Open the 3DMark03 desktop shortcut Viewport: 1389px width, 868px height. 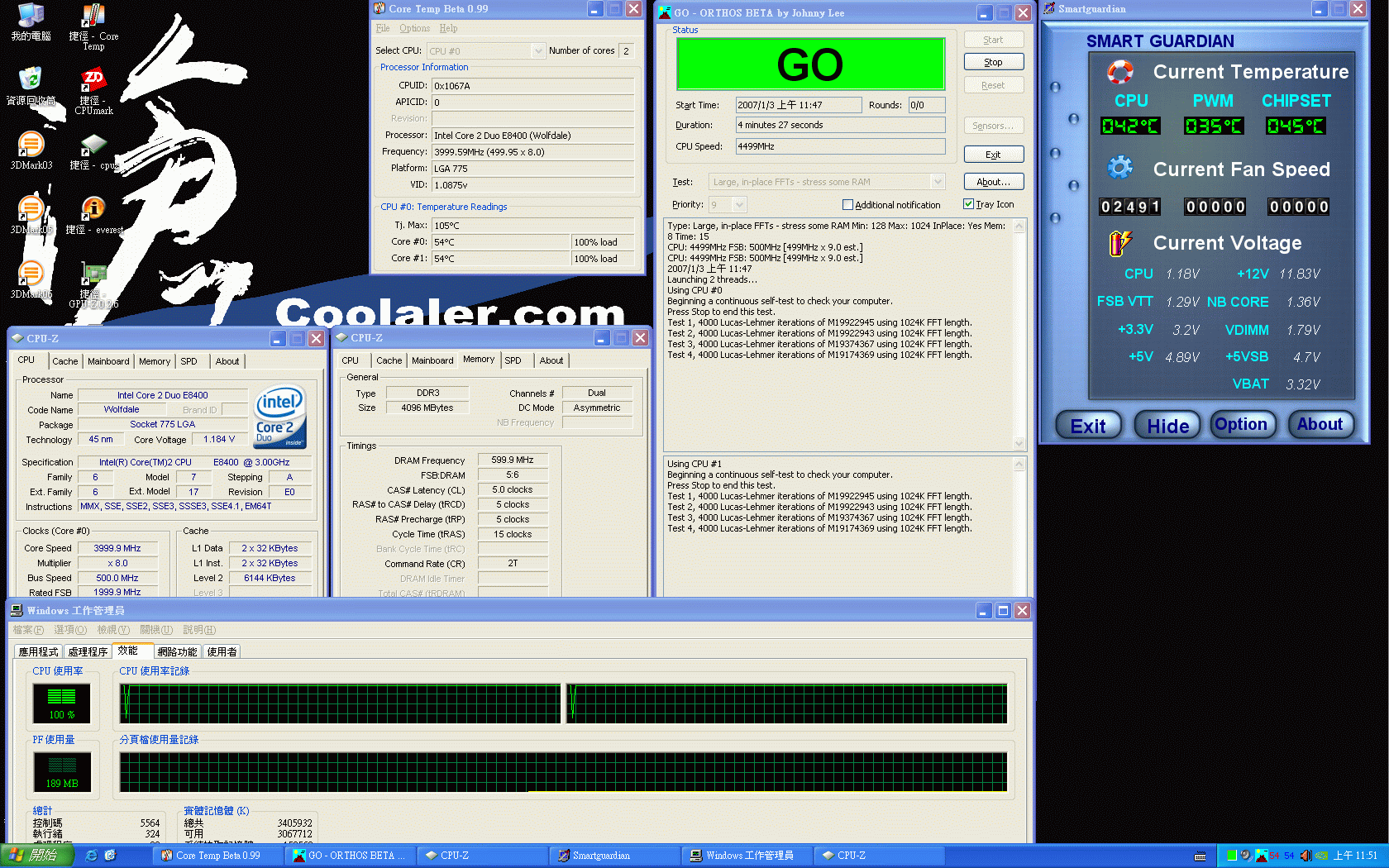point(31,150)
